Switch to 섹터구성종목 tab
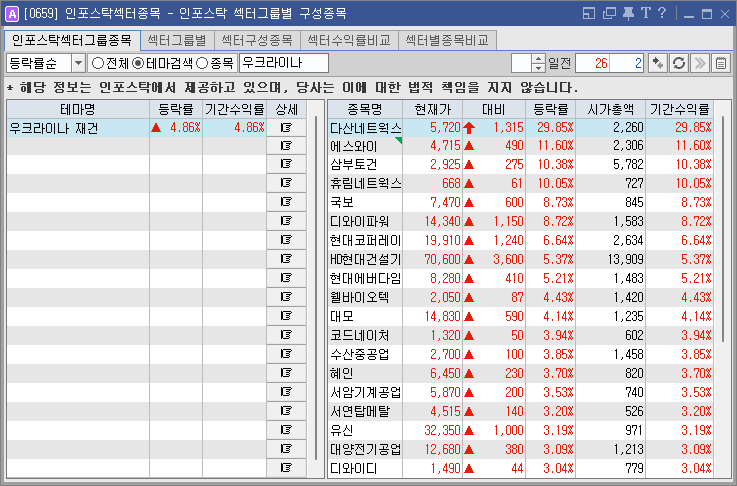 click(x=257, y=40)
